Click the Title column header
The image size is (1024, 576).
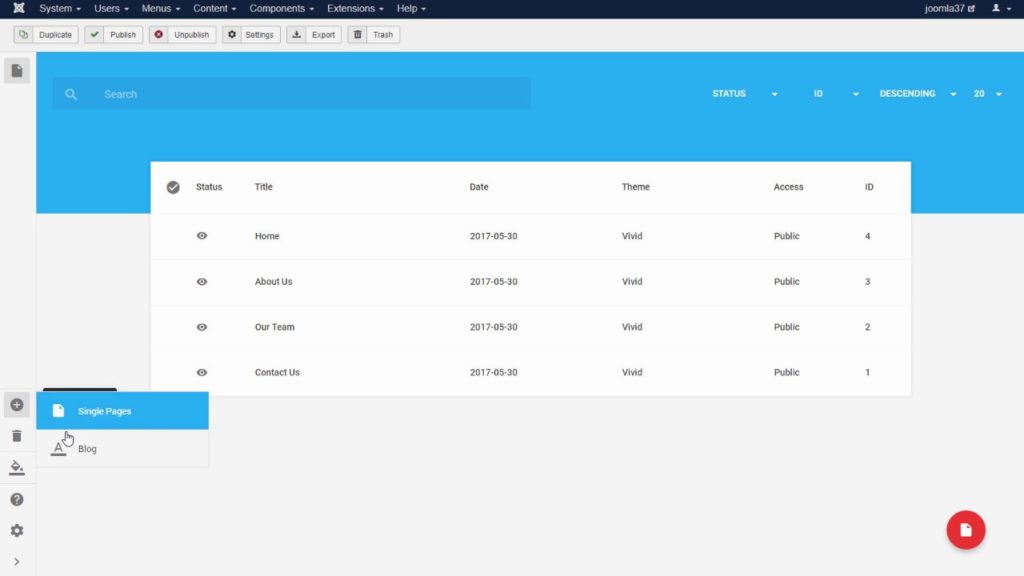coord(263,187)
